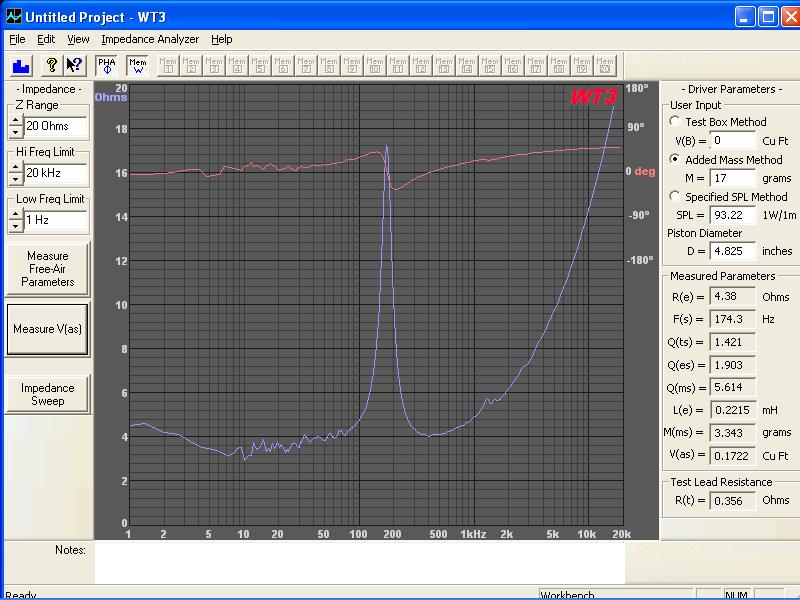
Task: Click the M(ms) value 3.343
Action: (x=732, y=433)
